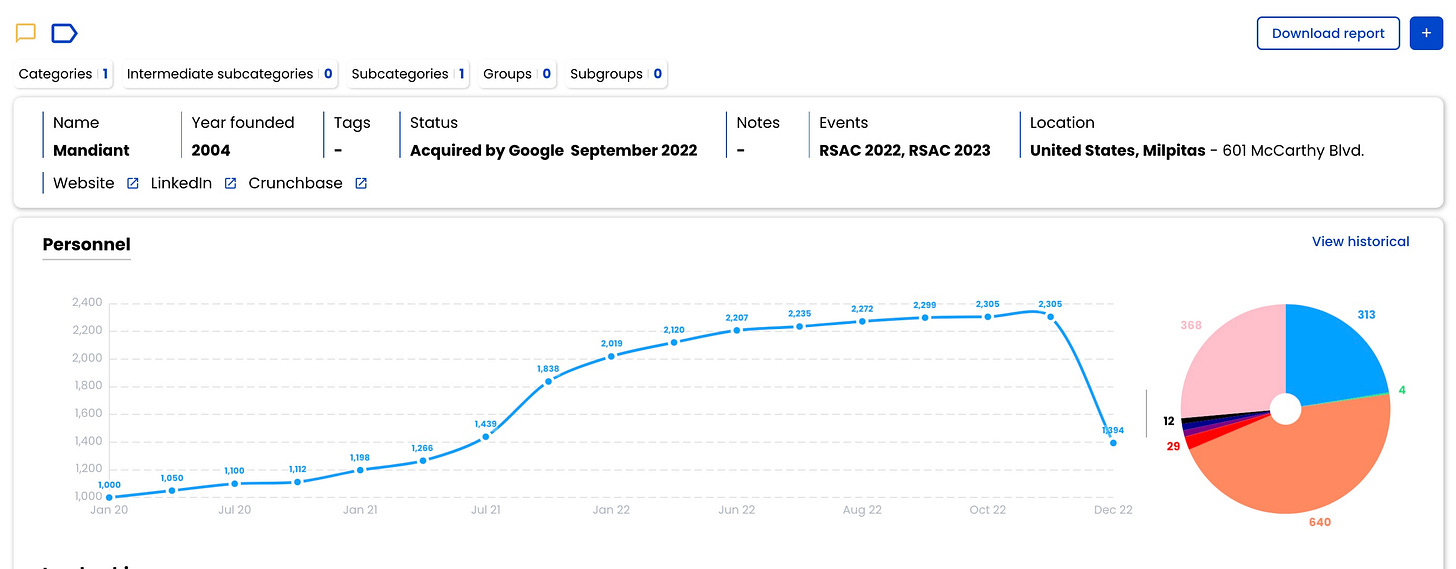This screenshot has height=569, width=1456.
Task: Click the company name Mandiant
Action: (91, 150)
